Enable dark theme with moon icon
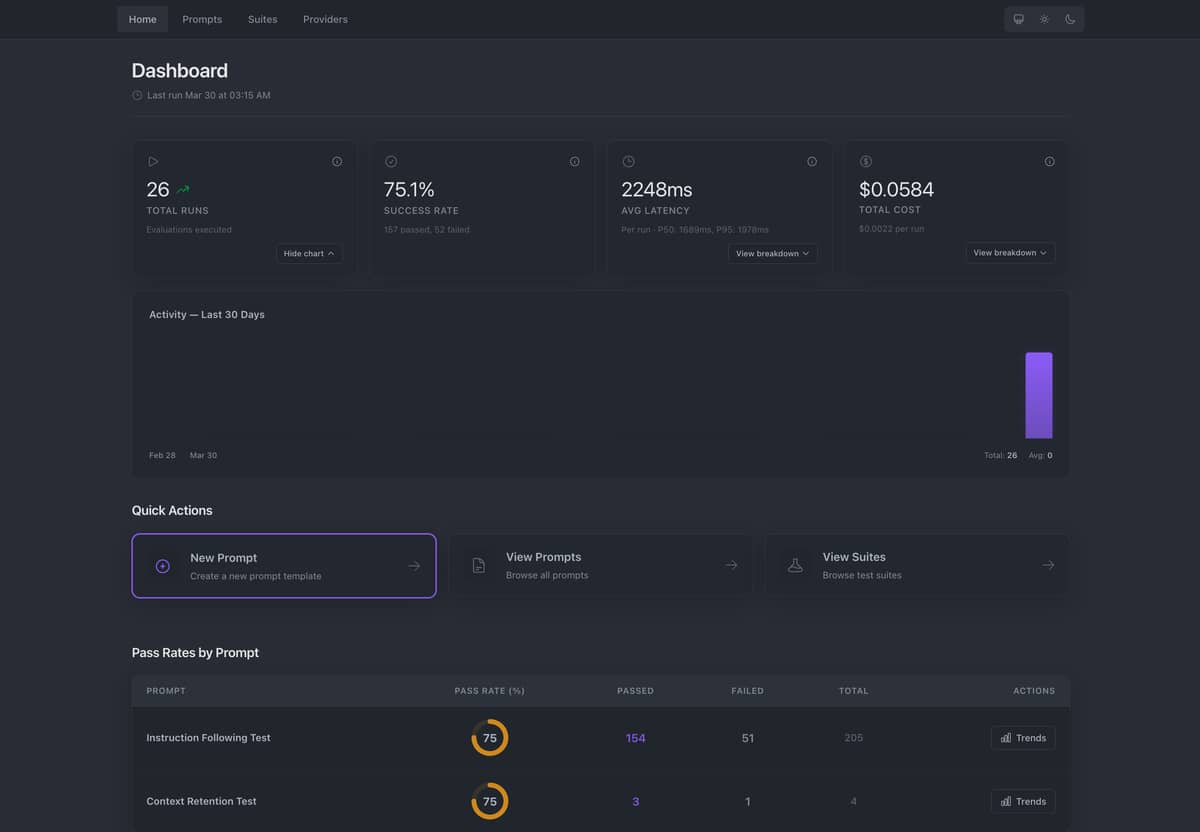This screenshot has width=1200, height=832. 1070,19
